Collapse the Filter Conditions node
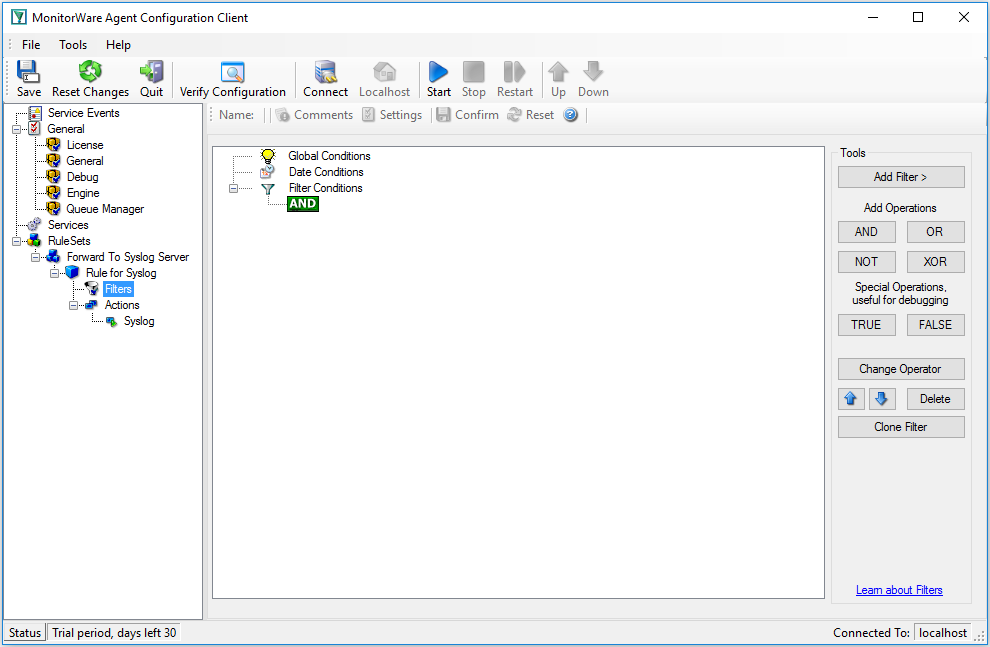Viewport: 990px width, 647px height. [x=233, y=189]
